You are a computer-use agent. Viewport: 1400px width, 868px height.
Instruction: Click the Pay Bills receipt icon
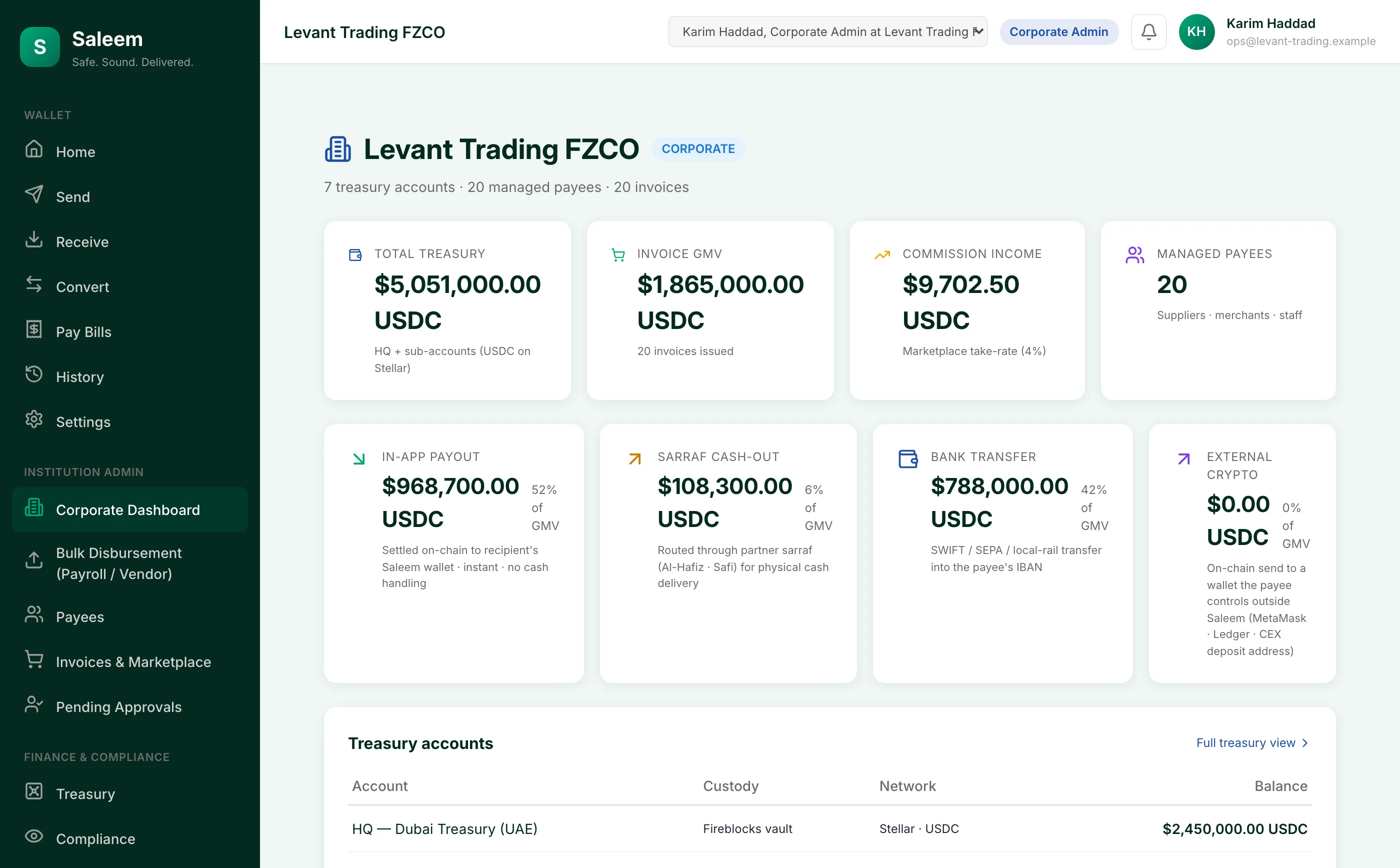pos(34,329)
